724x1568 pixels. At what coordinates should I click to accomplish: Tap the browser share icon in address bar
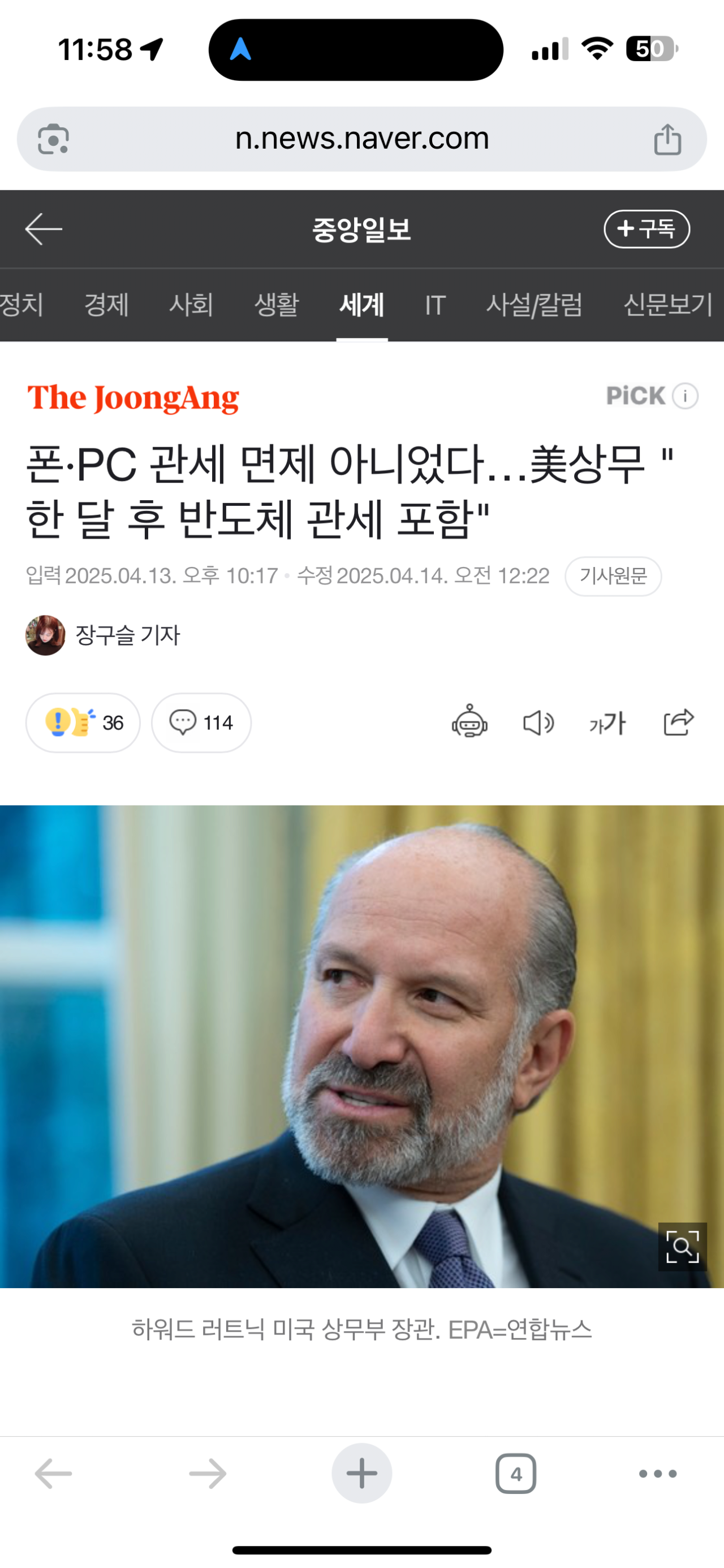[x=667, y=139]
